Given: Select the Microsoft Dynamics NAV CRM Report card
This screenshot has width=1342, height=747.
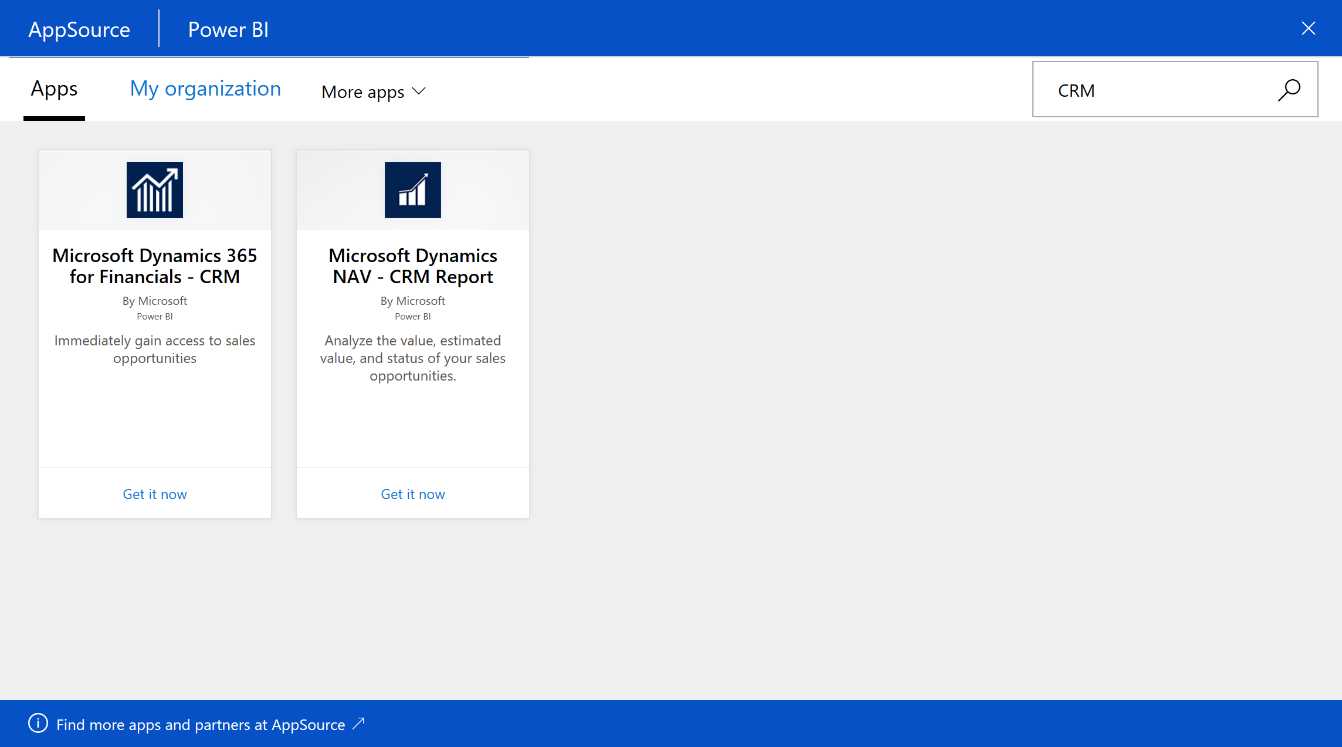Looking at the screenshot, I should pos(412,266).
